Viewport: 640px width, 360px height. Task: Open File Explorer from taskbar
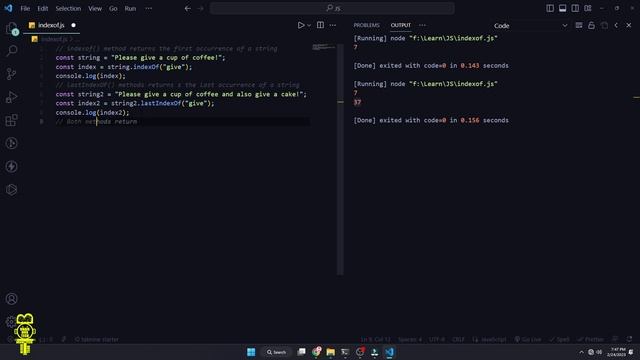tap(331, 352)
